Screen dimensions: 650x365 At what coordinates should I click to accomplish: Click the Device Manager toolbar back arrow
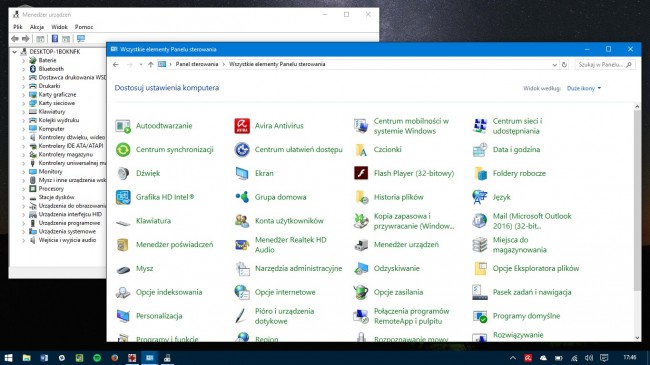[x=15, y=39]
